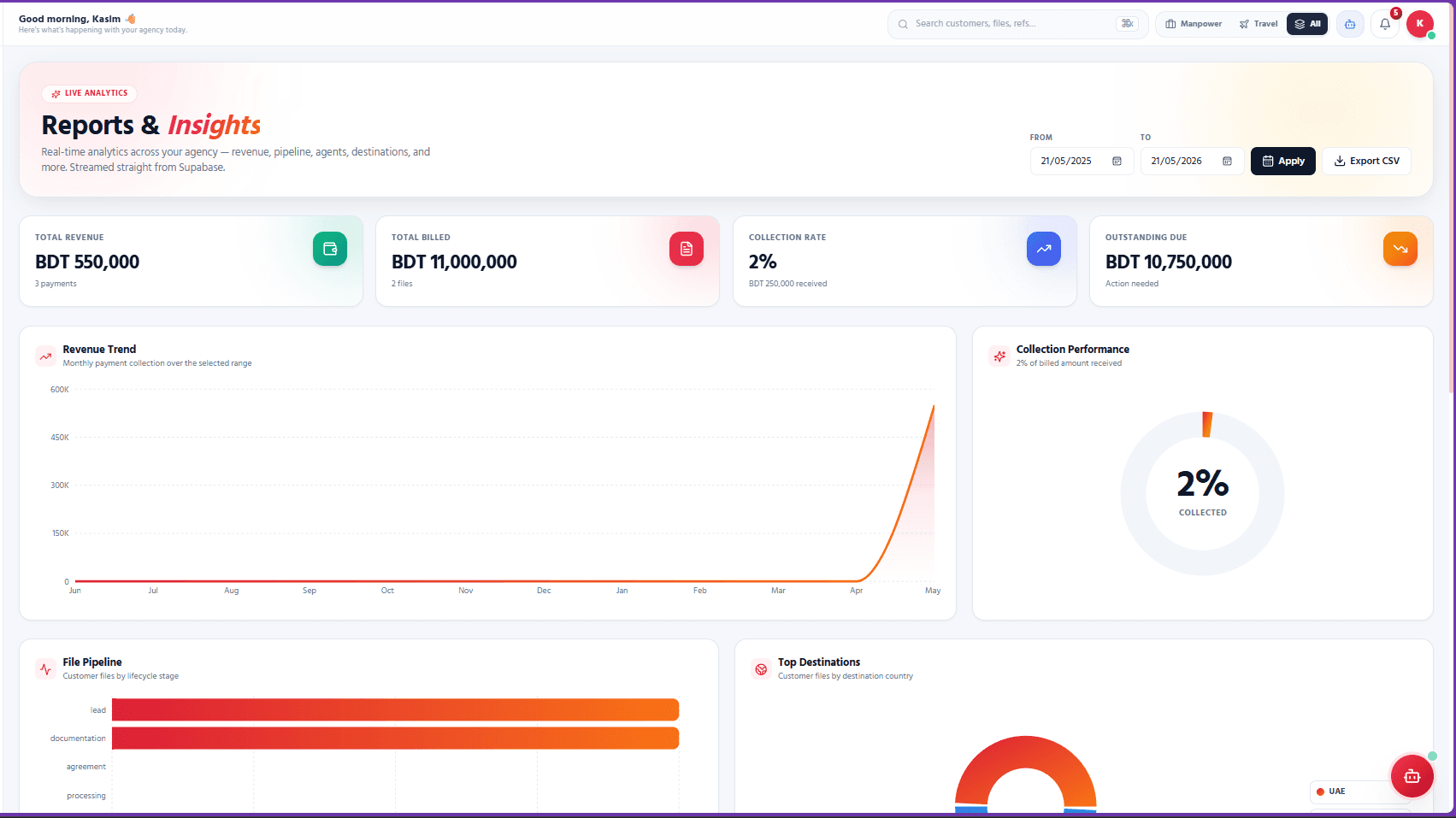Image resolution: width=1456 pixels, height=818 pixels.
Task: Click the Collection Performance sparkle icon
Action: tap(999, 356)
